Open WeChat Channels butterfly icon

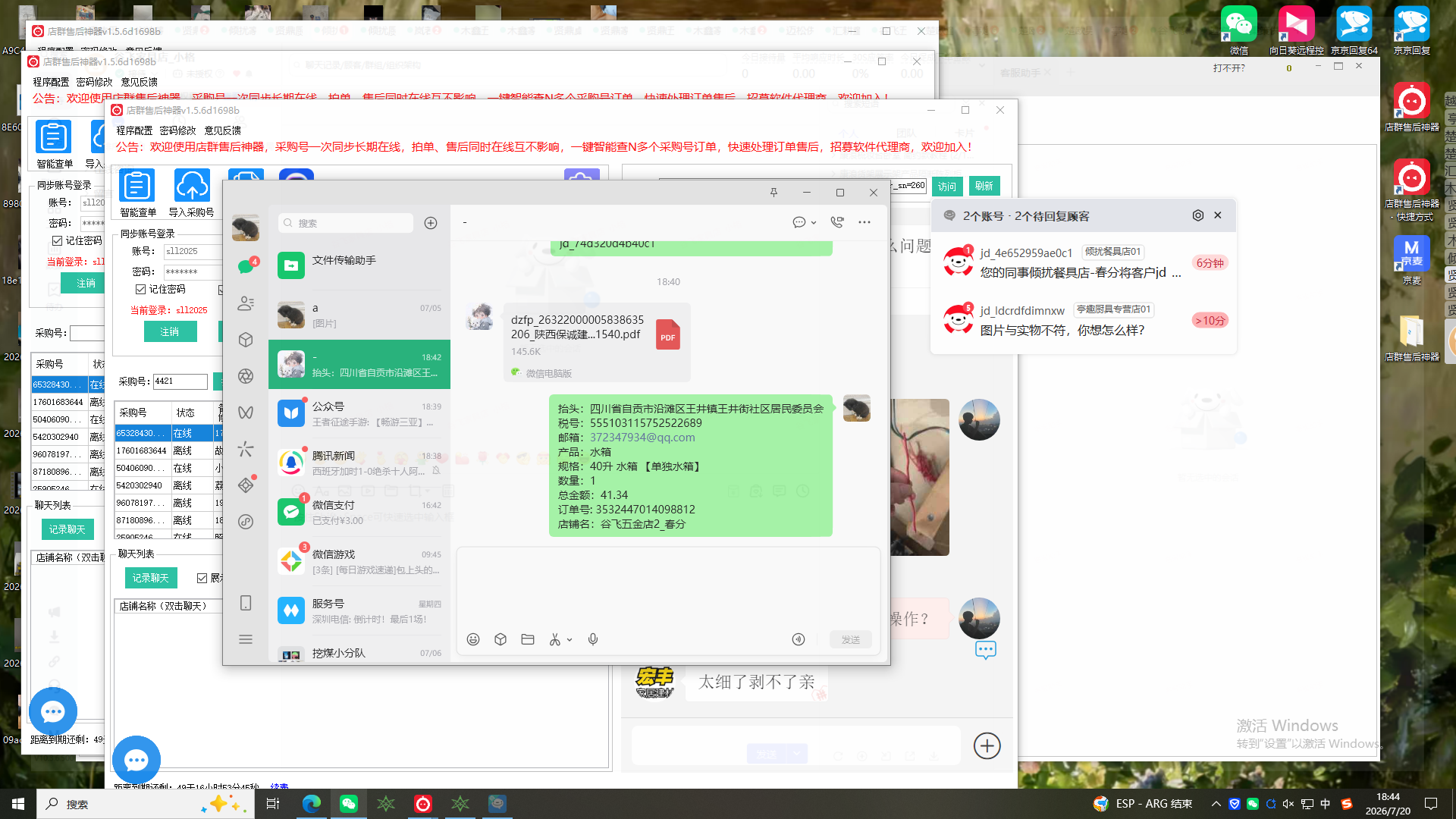click(246, 413)
